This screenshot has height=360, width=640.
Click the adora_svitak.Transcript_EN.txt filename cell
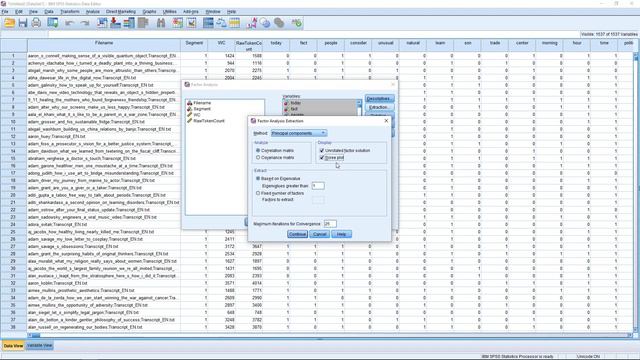click(104, 224)
